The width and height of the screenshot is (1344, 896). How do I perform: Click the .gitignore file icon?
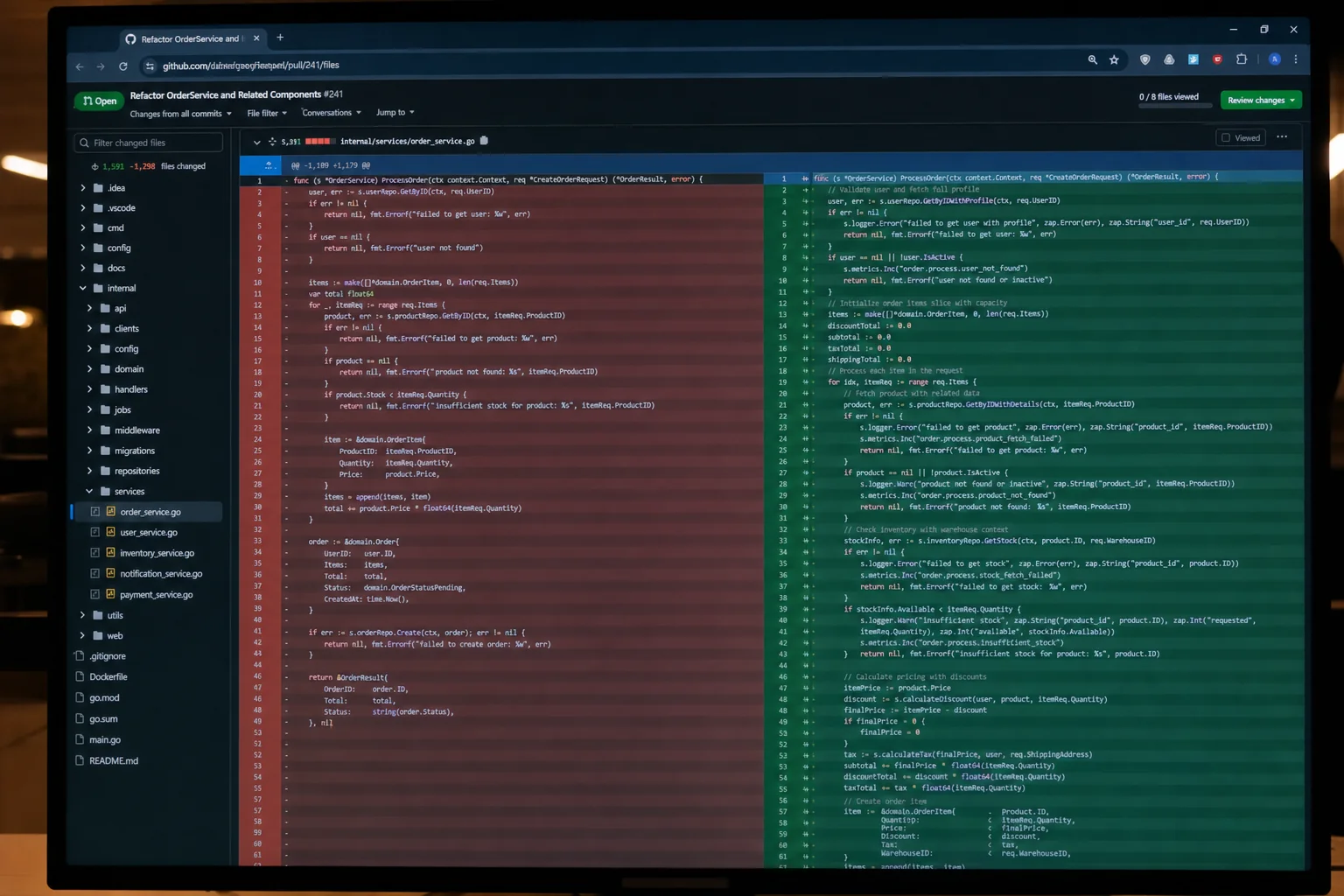pos(80,656)
